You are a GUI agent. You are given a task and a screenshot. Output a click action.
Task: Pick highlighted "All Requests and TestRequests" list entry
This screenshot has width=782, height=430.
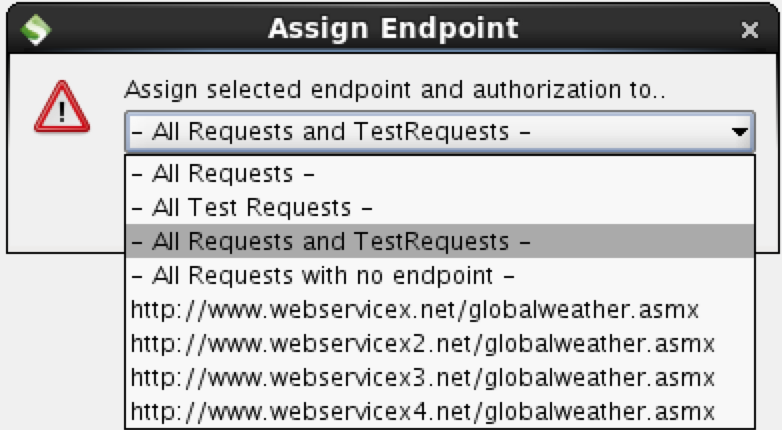[x=330, y=242]
